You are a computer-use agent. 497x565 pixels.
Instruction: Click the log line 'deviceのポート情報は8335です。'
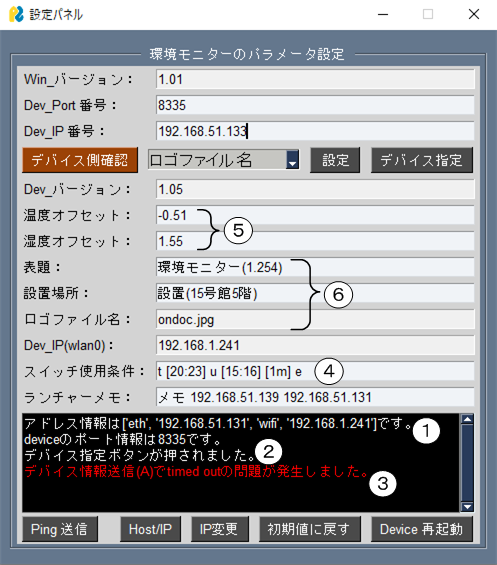tap(123, 439)
